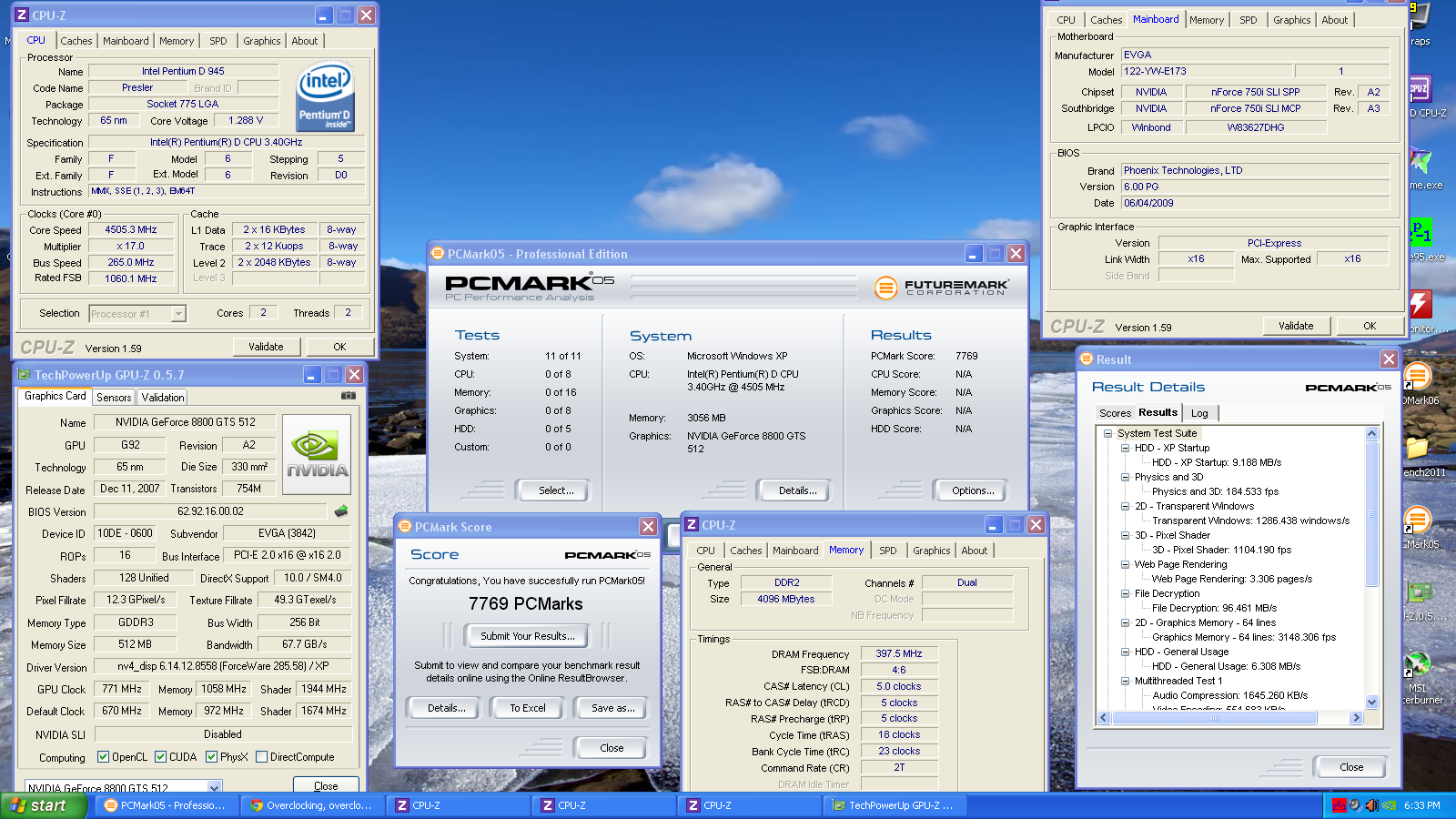The image size is (1456, 819).
Task: Click the Futuremark logo in PCMark05
Action: (940, 288)
